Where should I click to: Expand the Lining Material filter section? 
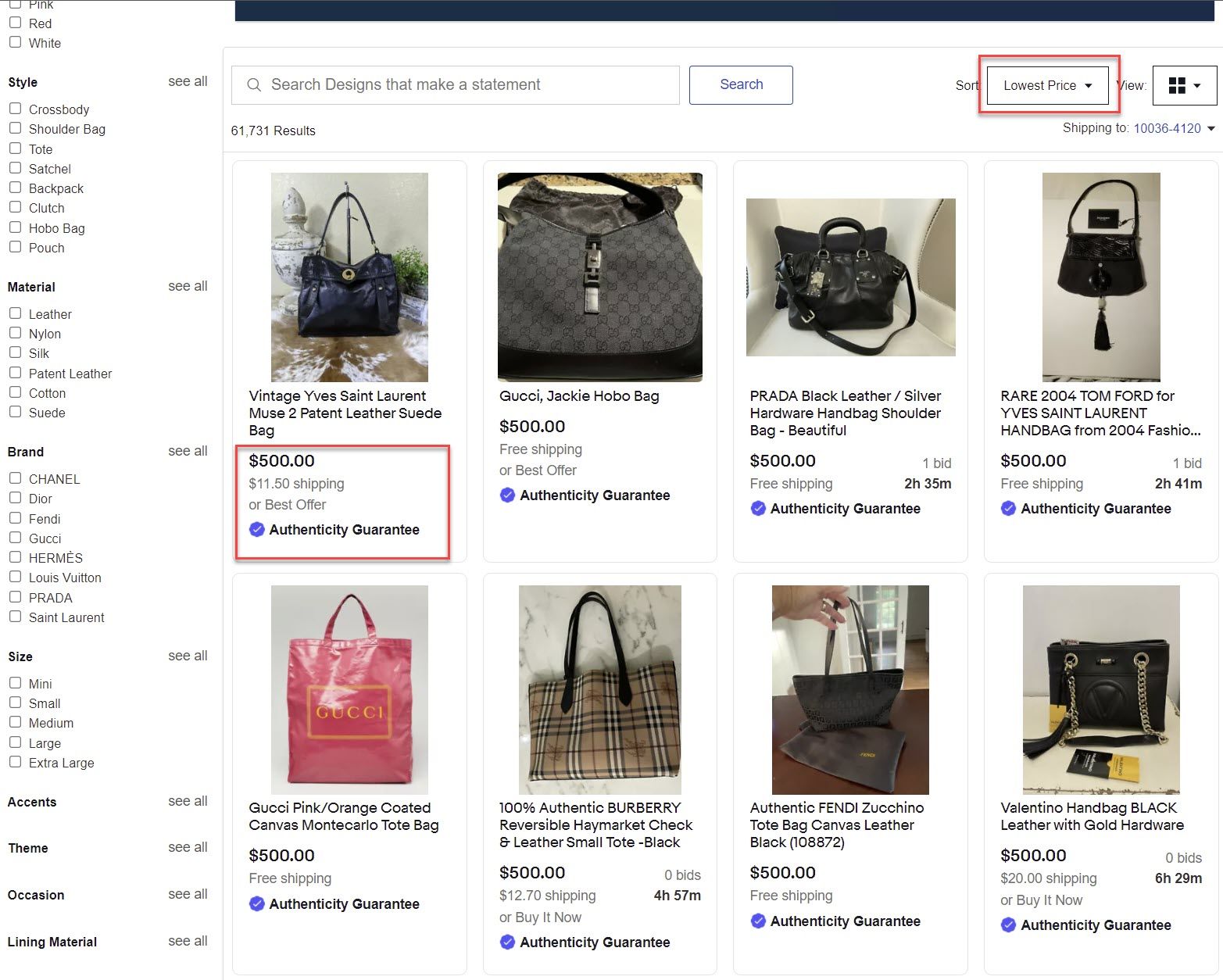[52, 942]
